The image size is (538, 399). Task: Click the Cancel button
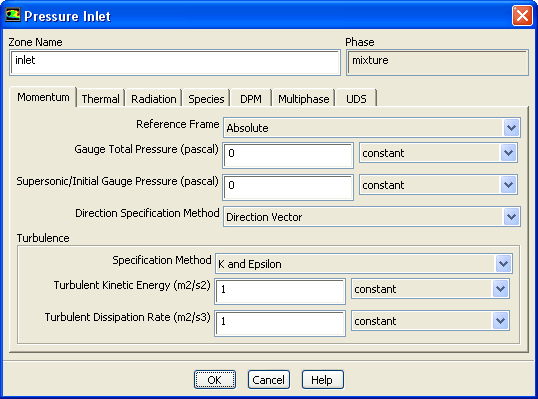(269, 379)
